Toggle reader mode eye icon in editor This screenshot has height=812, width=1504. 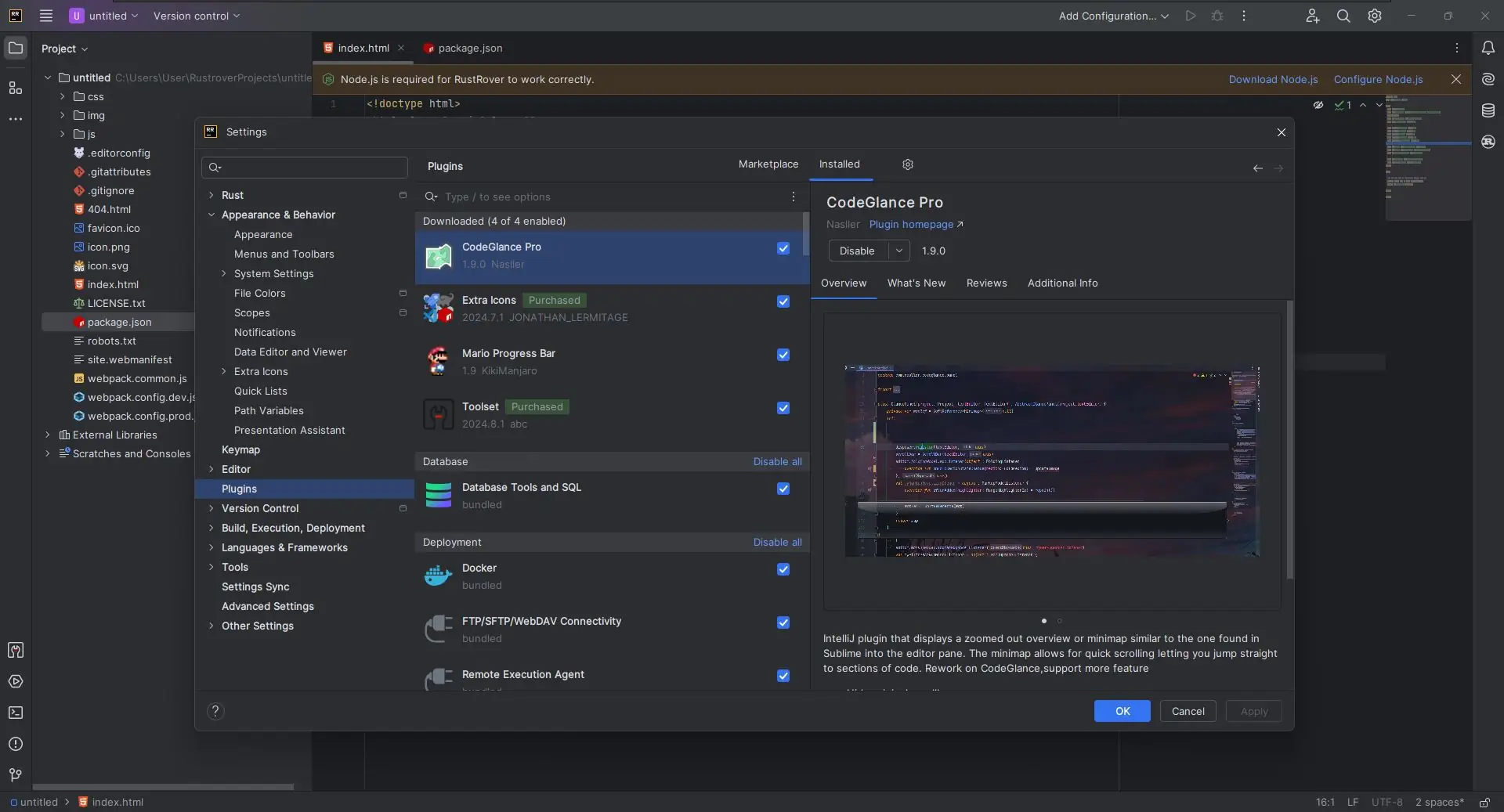(x=1318, y=105)
